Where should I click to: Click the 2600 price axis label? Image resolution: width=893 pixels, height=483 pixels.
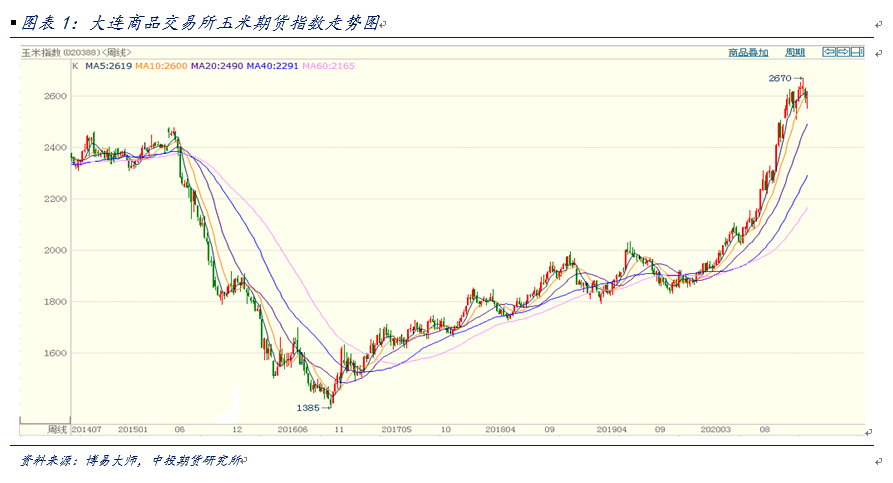pos(55,96)
